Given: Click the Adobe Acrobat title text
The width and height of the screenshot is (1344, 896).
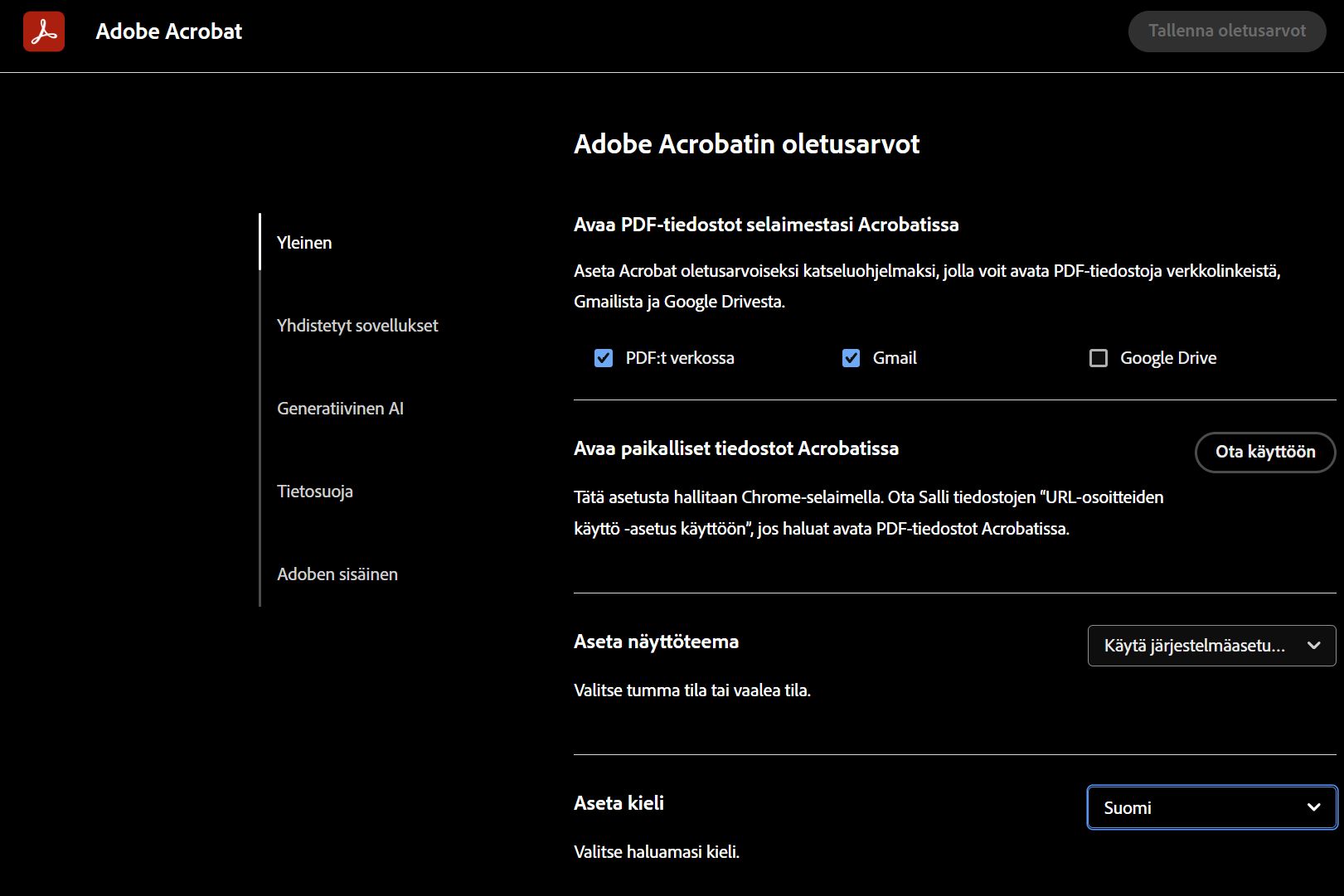Looking at the screenshot, I should coord(168,31).
